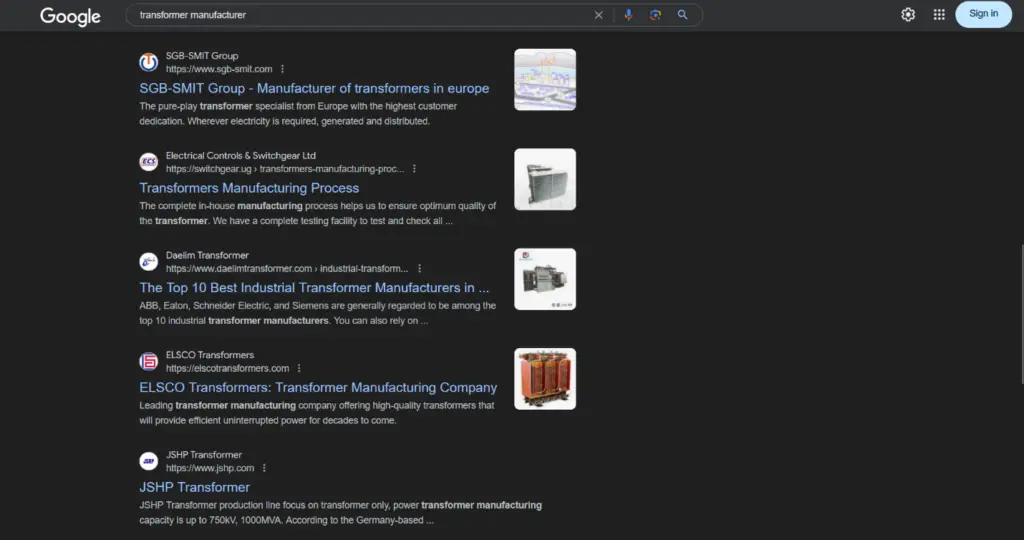Screen dimensions: 1024x540
Task: Click the Google logo
Action: (70, 16)
